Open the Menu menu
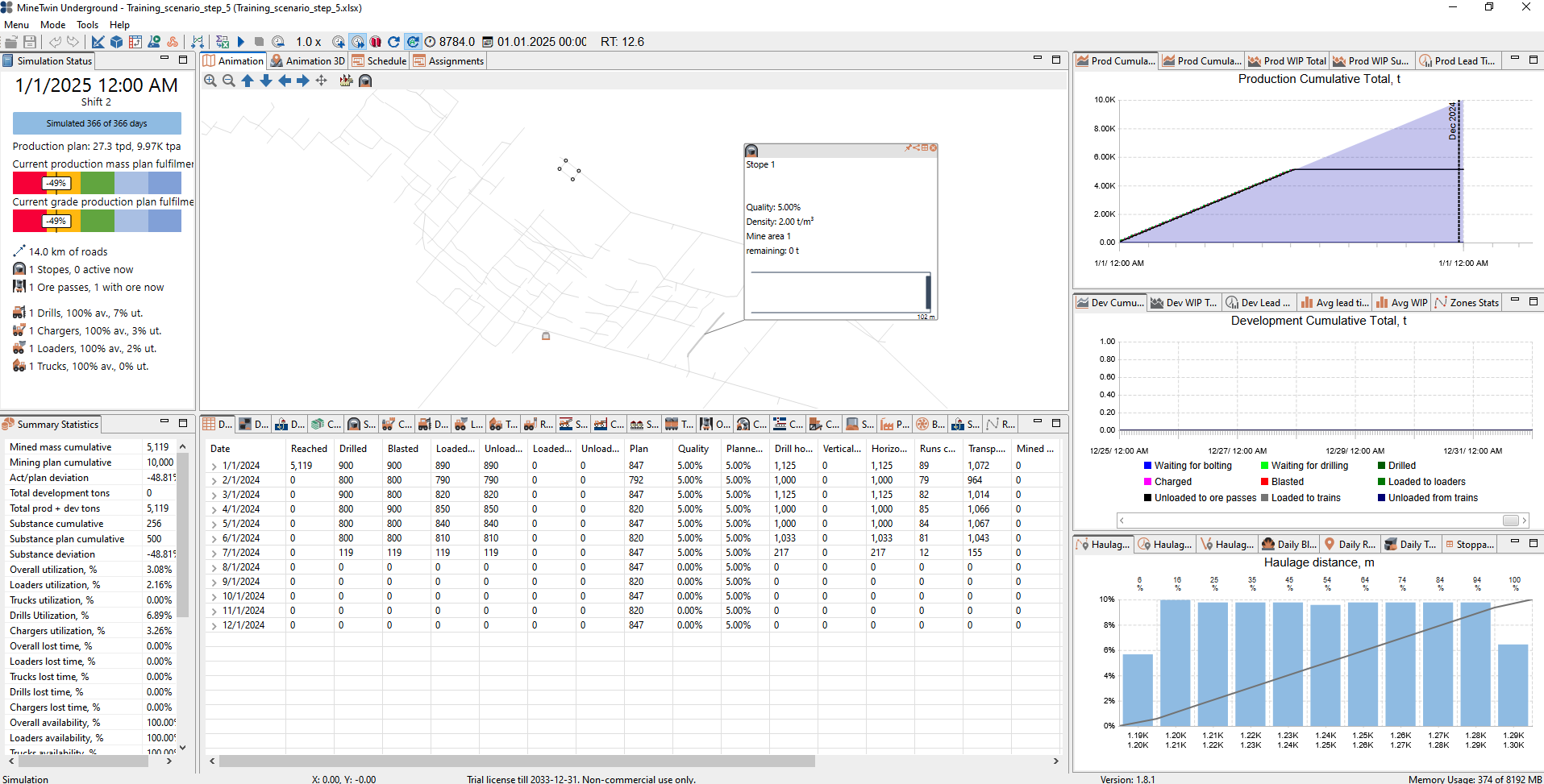 point(17,25)
